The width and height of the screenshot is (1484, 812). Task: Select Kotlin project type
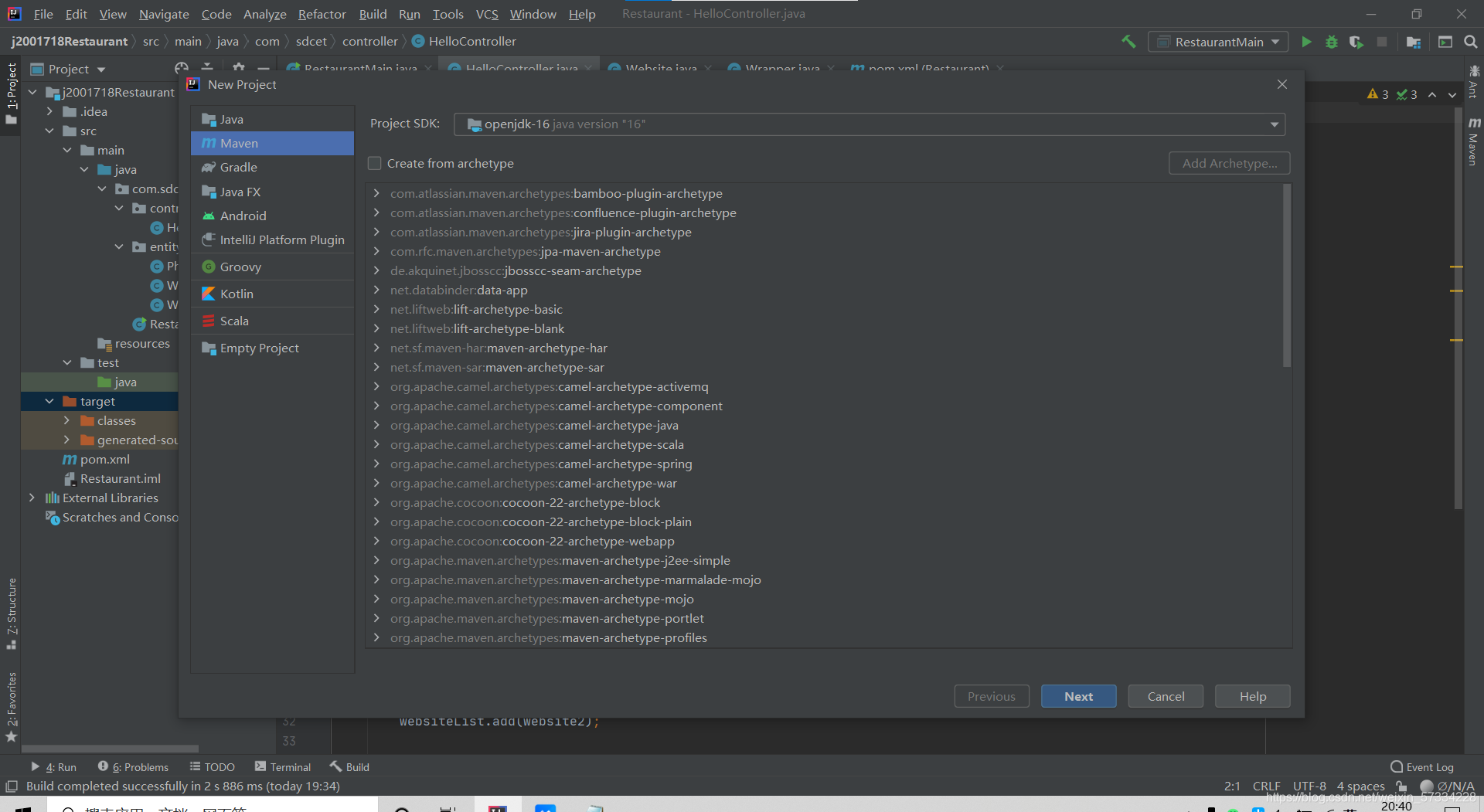272,294
